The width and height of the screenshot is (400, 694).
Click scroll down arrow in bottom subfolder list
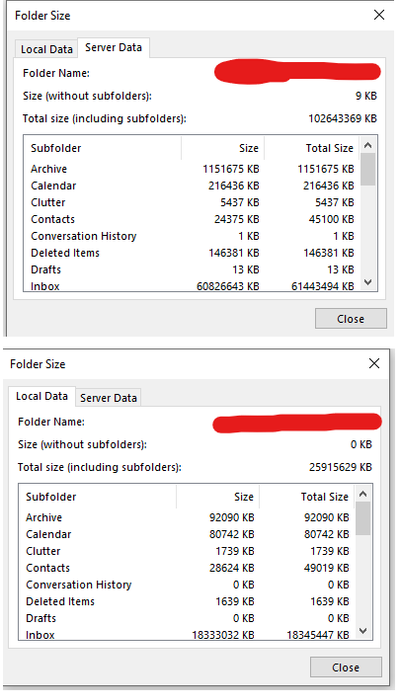pyautogui.click(x=363, y=631)
